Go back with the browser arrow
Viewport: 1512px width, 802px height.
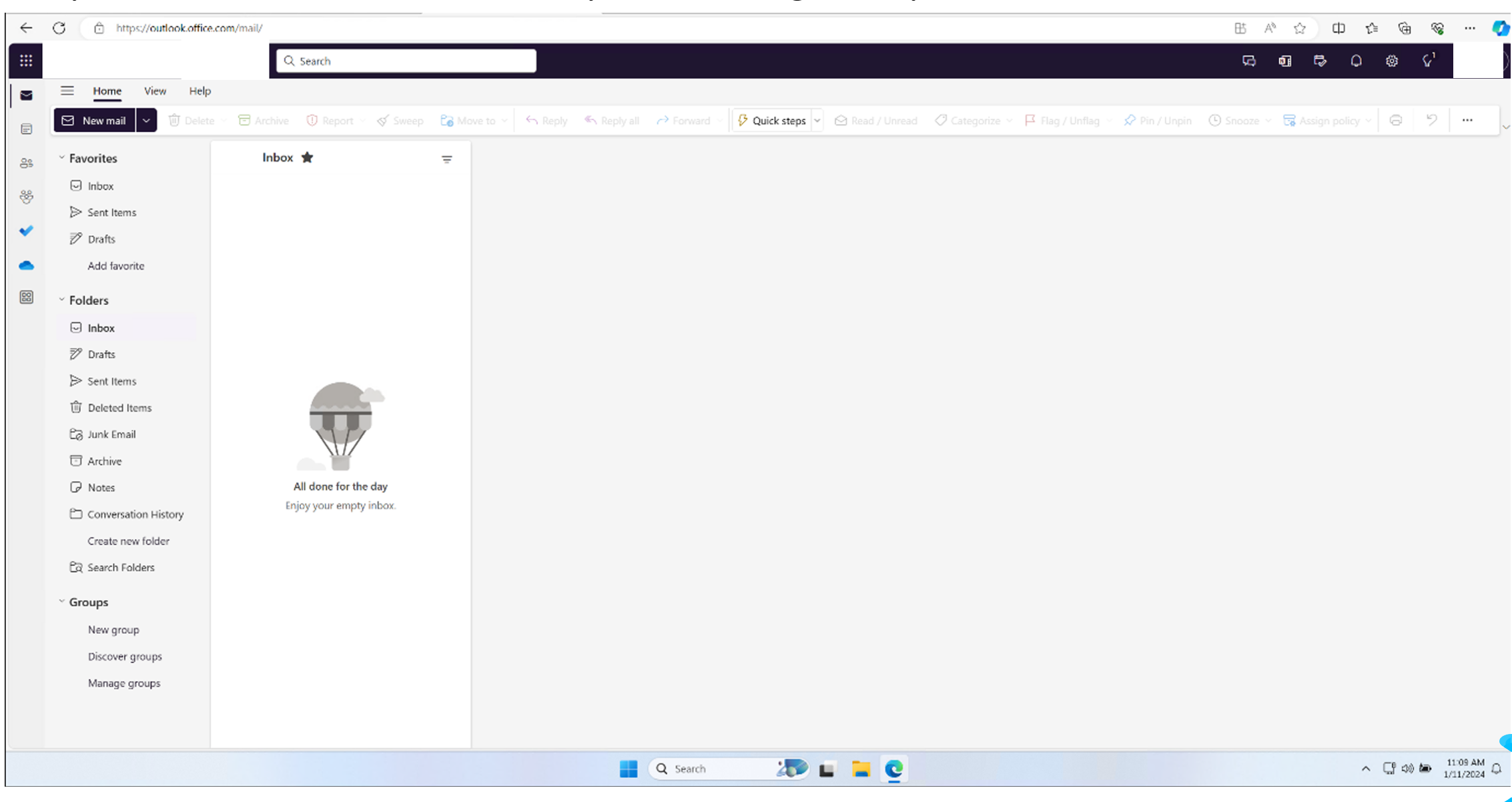(x=26, y=28)
